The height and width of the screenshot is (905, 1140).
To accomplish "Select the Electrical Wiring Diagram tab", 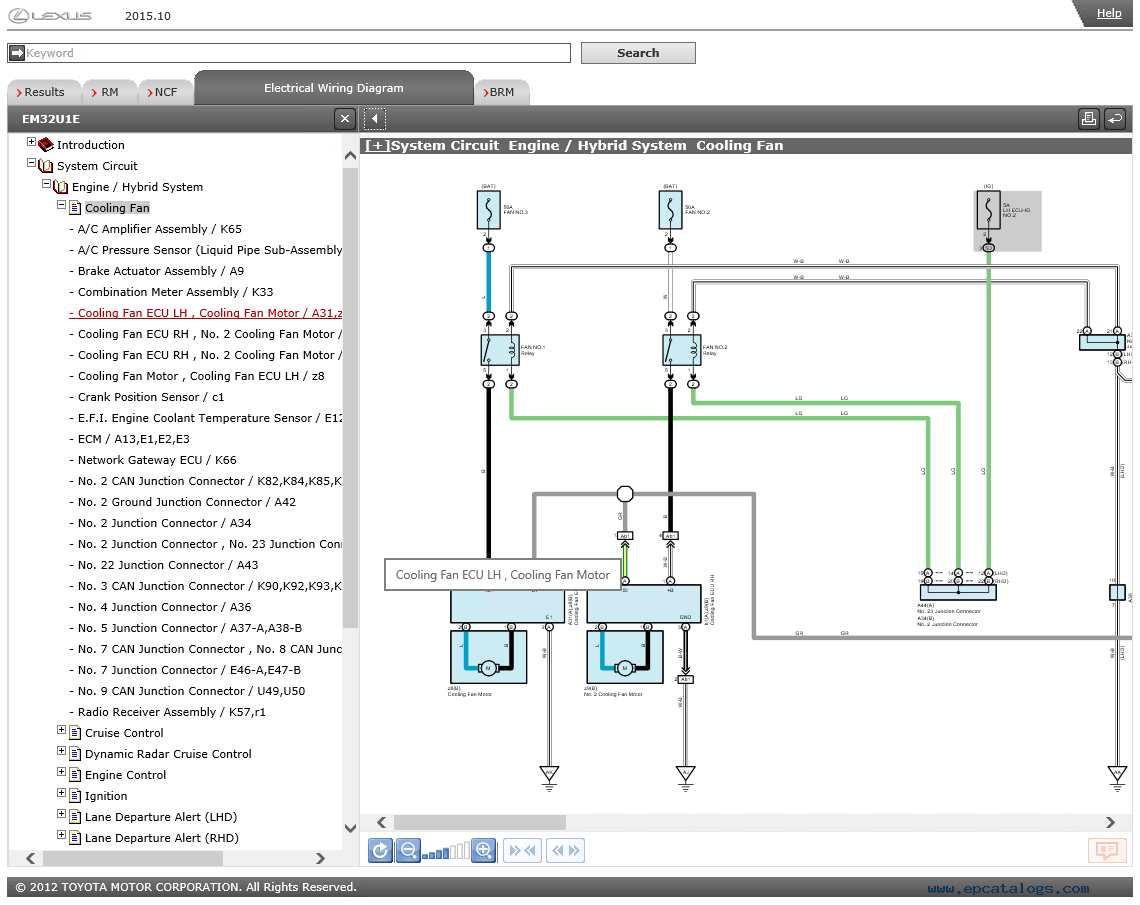I will pos(334,88).
